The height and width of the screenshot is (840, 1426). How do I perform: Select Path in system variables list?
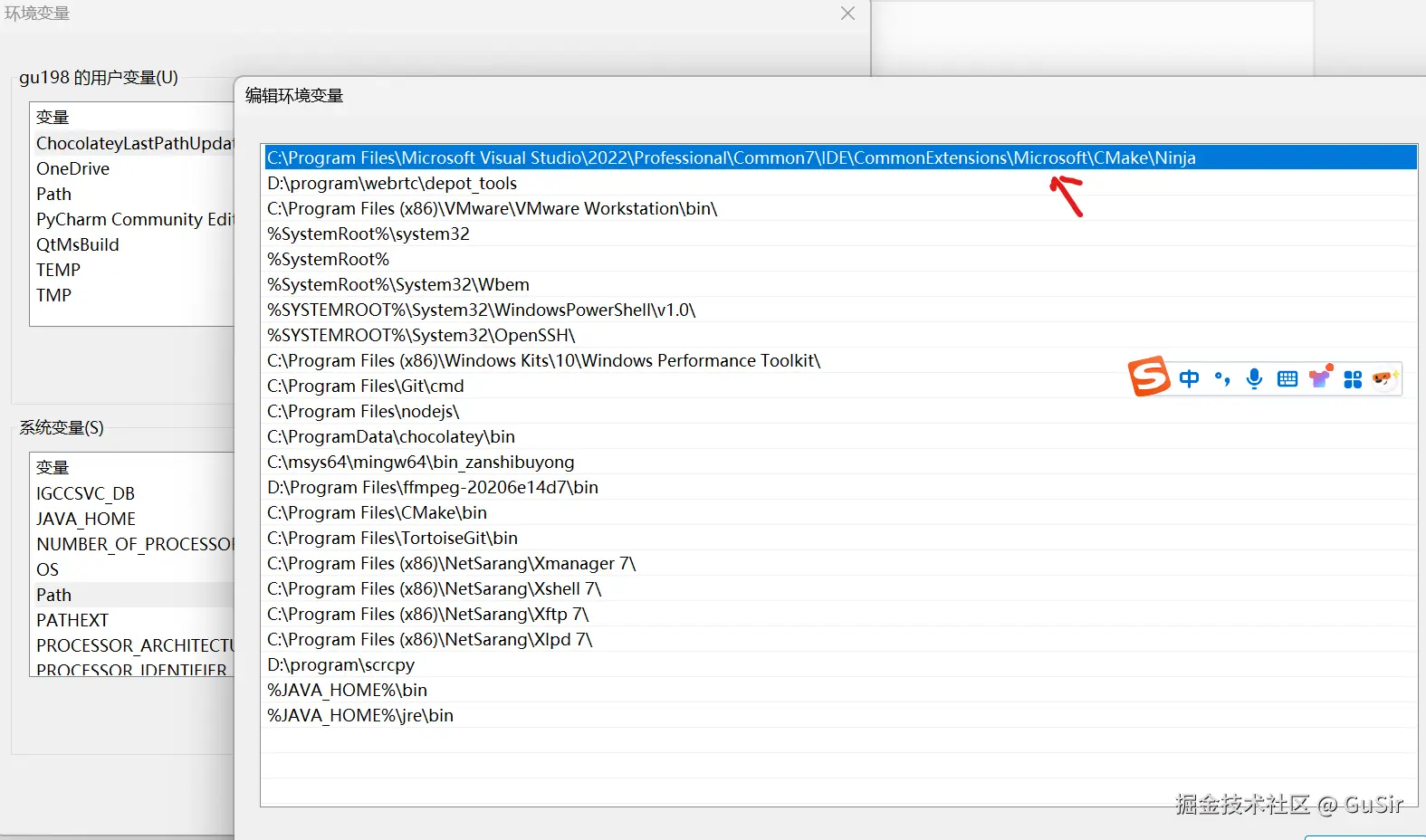point(133,595)
